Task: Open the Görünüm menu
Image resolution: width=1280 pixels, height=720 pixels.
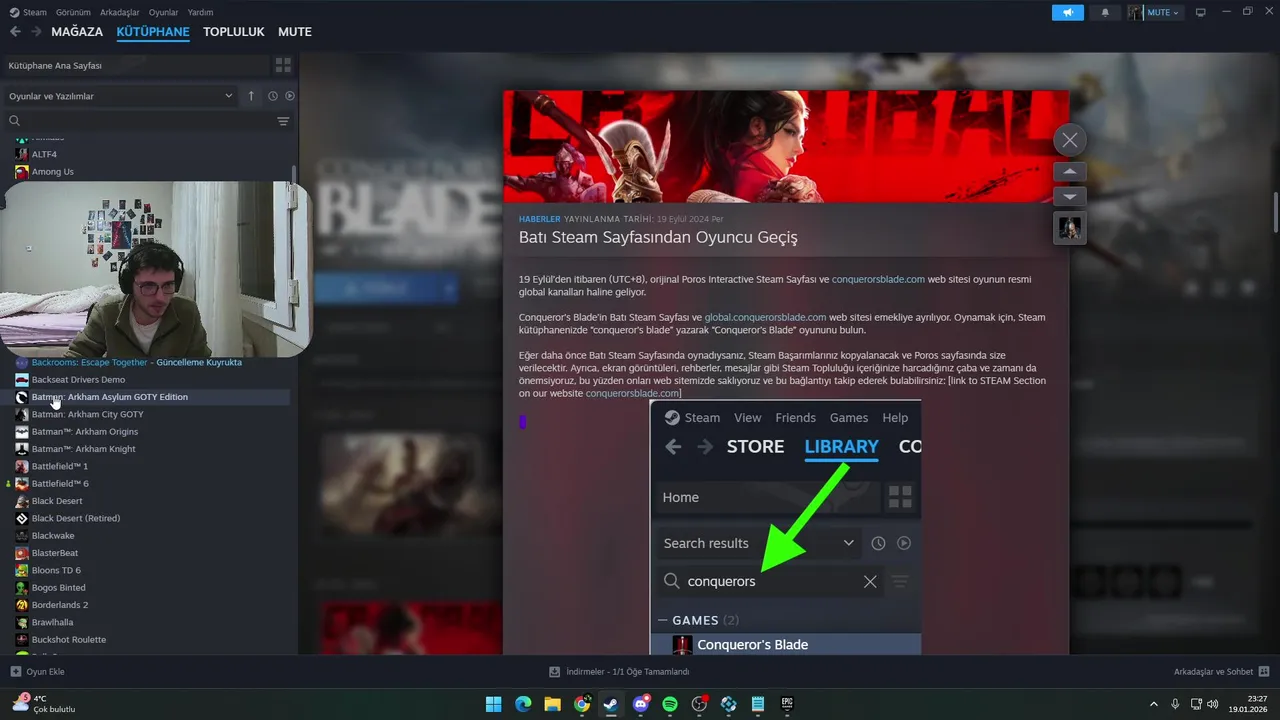Action: (73, 12)
